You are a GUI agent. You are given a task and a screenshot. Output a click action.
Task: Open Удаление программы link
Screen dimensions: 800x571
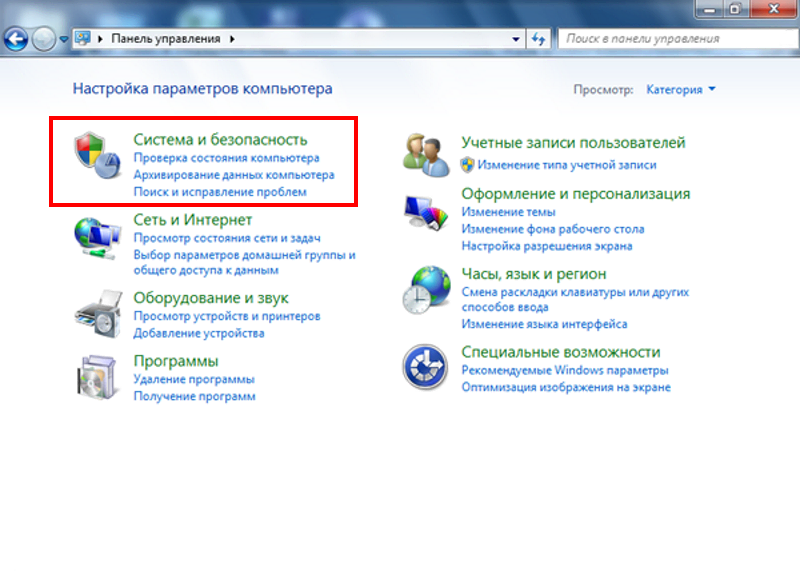(x=194, y=379)
